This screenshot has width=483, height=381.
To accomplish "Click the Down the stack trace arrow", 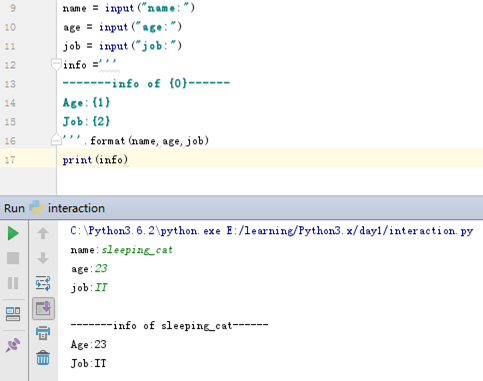I will (43, 258).
